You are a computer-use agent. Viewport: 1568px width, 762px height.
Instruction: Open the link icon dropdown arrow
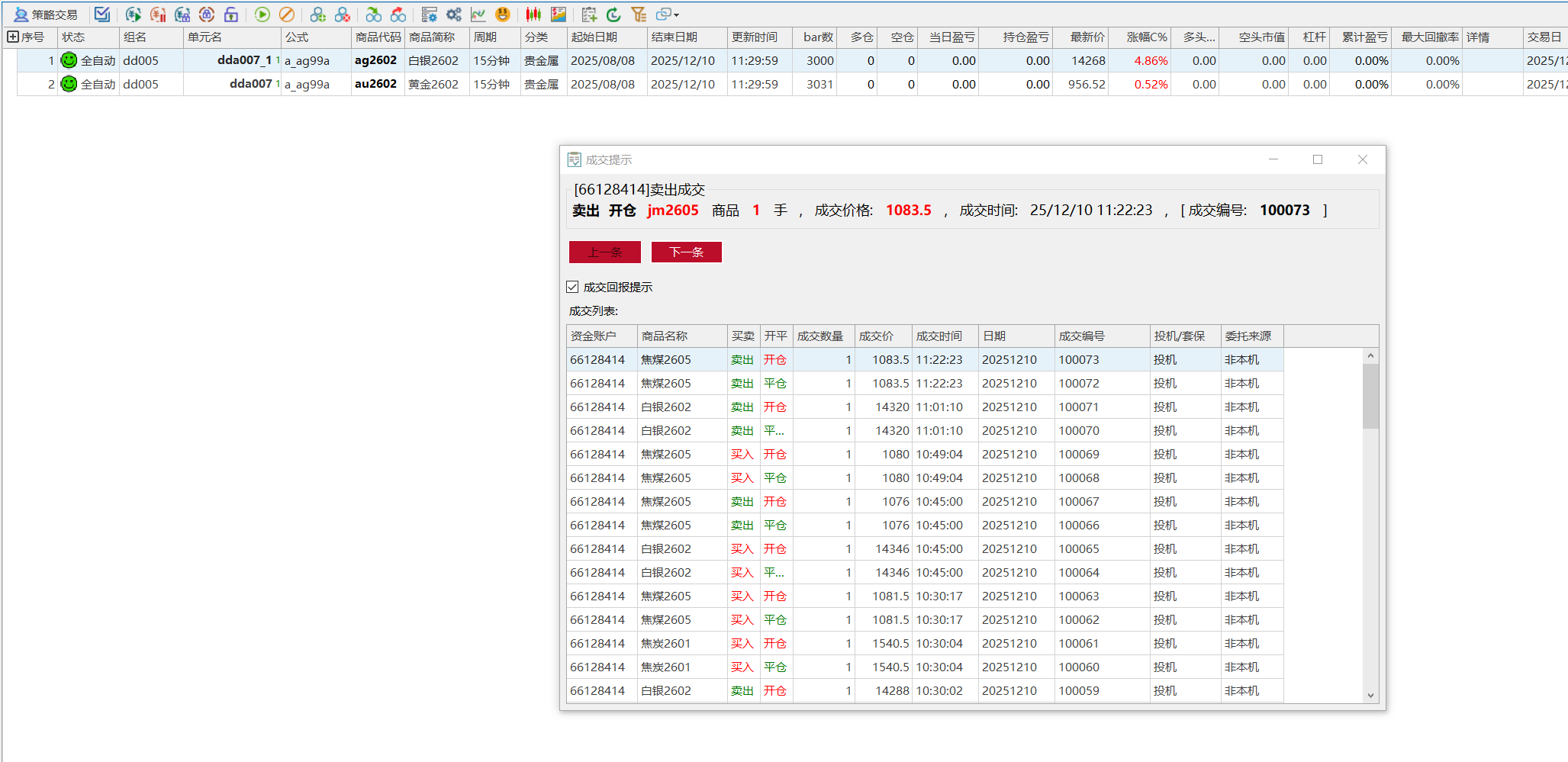[676, 15]
